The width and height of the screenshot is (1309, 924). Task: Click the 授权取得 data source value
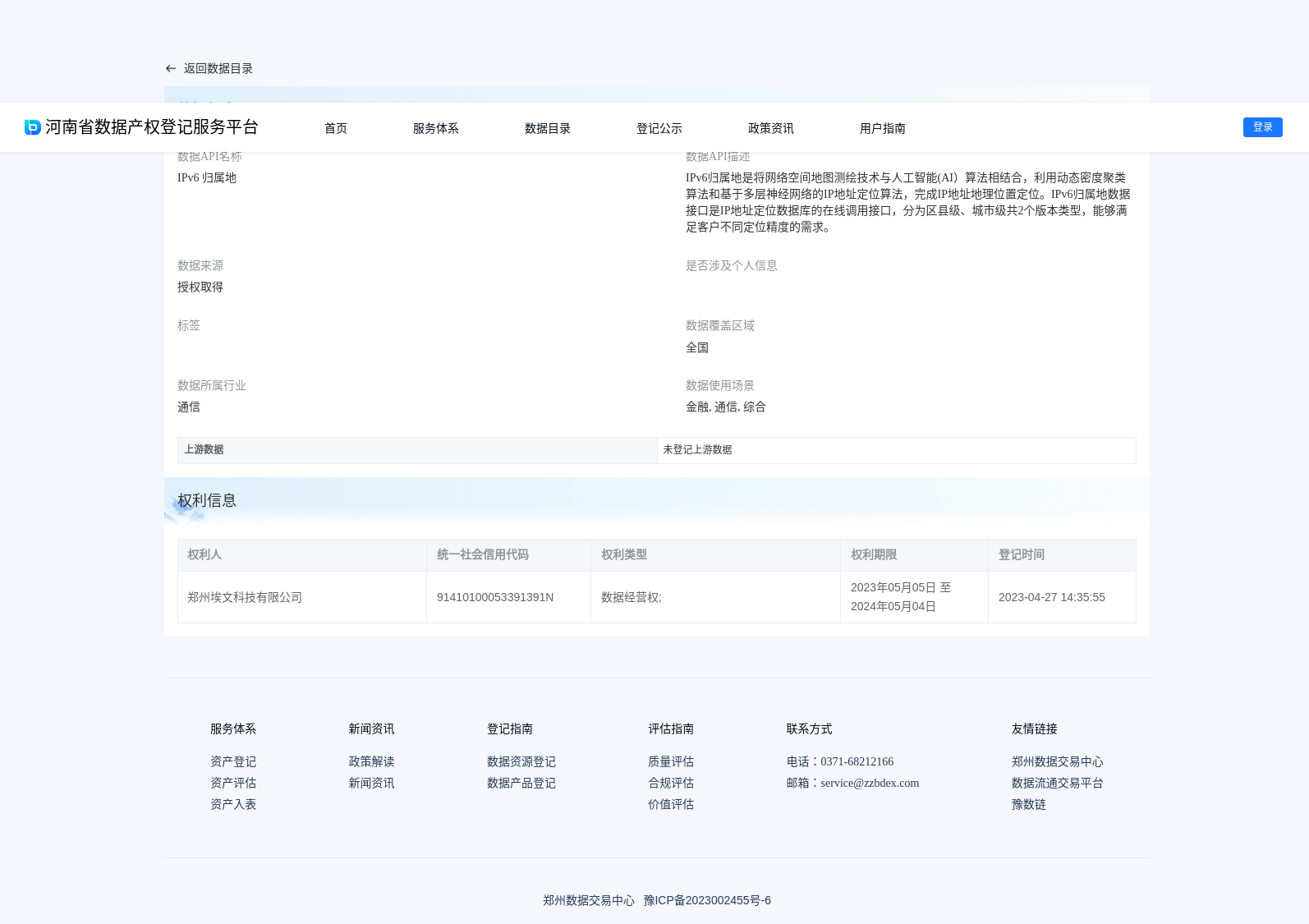[x=200, y=287]
